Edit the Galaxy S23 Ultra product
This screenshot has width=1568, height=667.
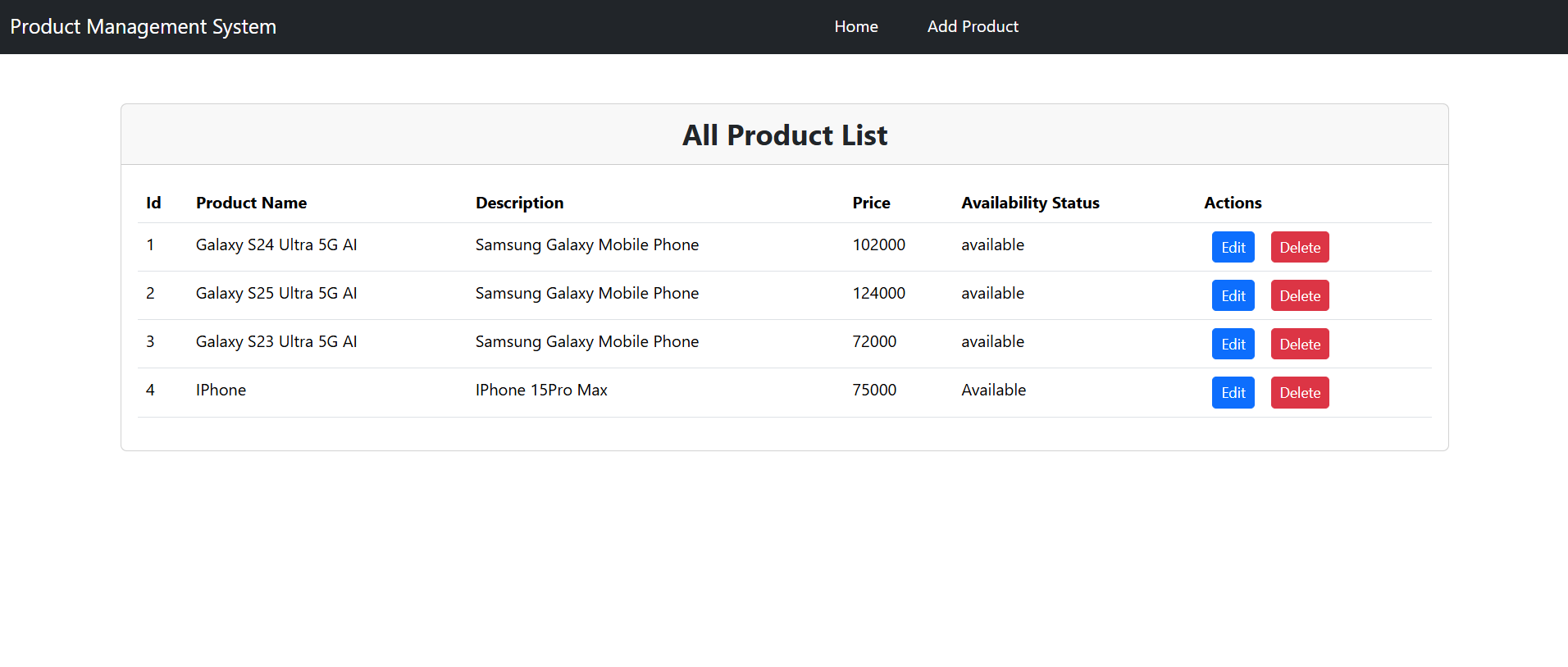[1233, 344]
